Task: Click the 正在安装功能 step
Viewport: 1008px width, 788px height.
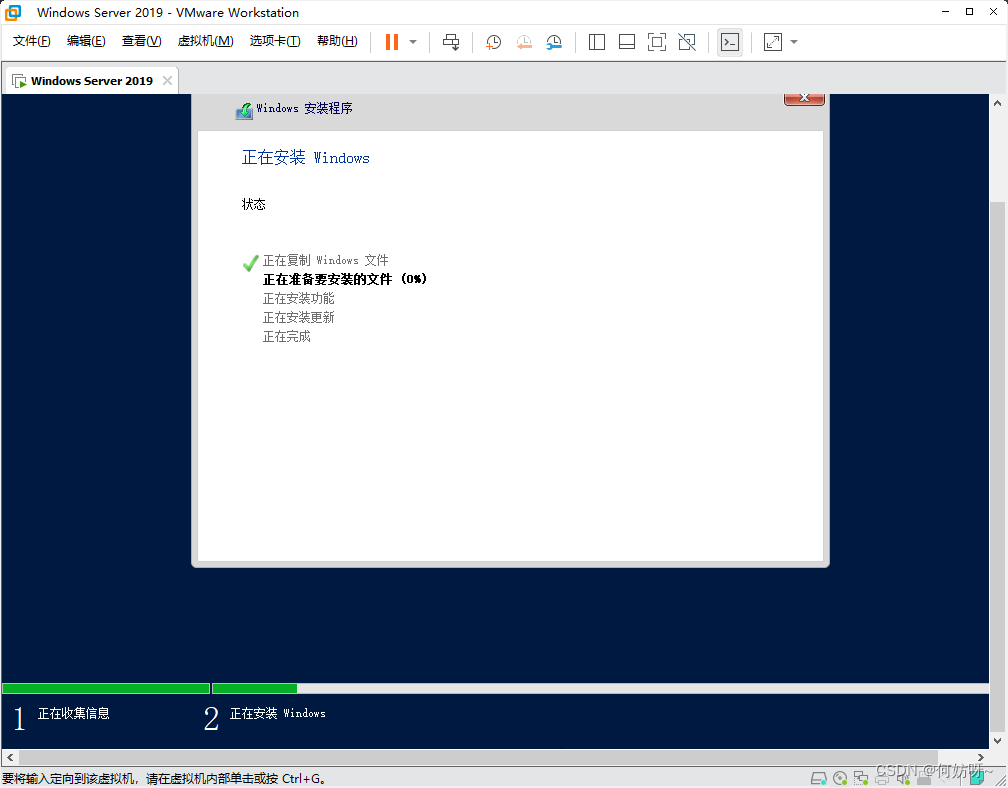Action: click(298, 298)
